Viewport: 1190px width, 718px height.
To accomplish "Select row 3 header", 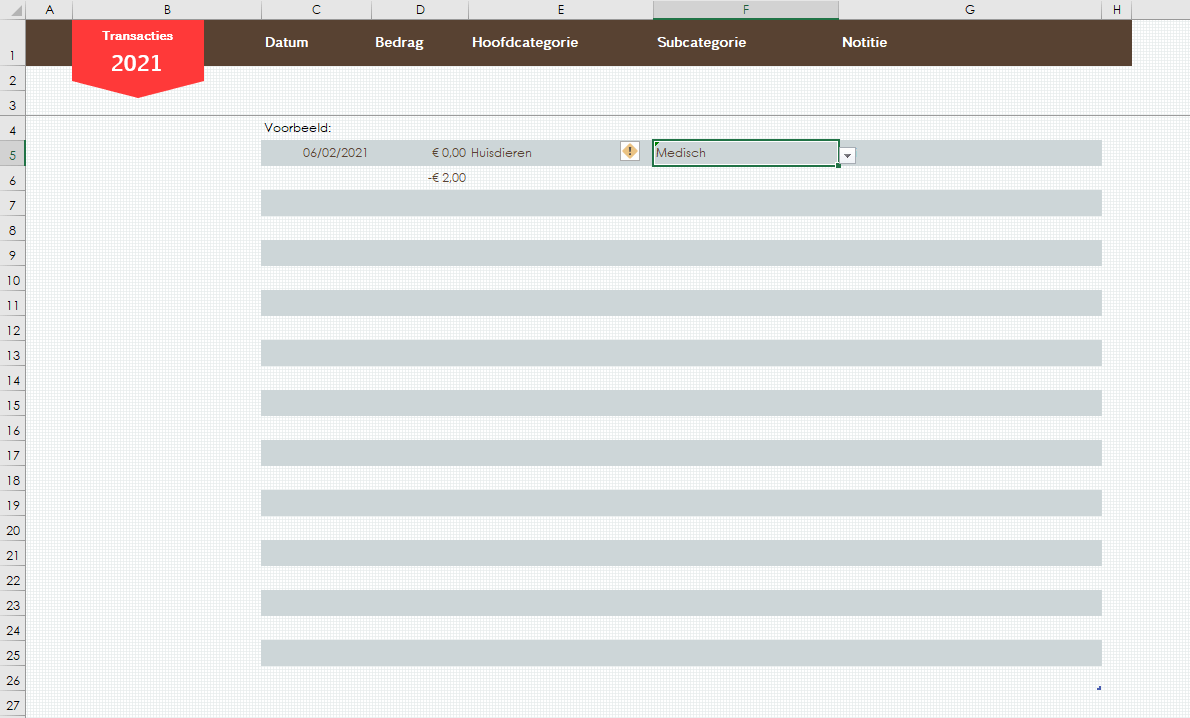I will [x=13, y=105].
